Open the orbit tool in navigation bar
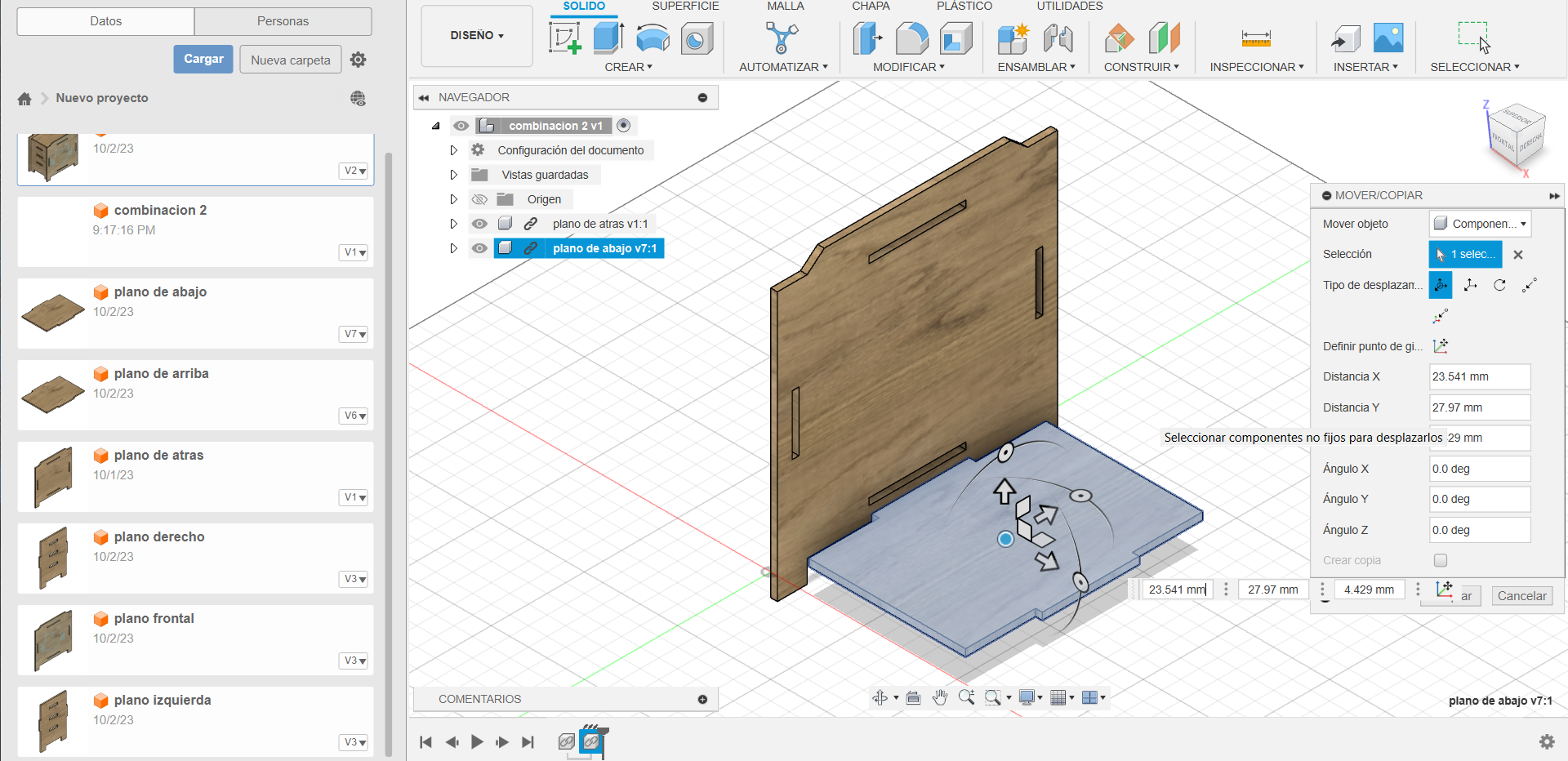The image size is (1568, 761). pos(880,697)
